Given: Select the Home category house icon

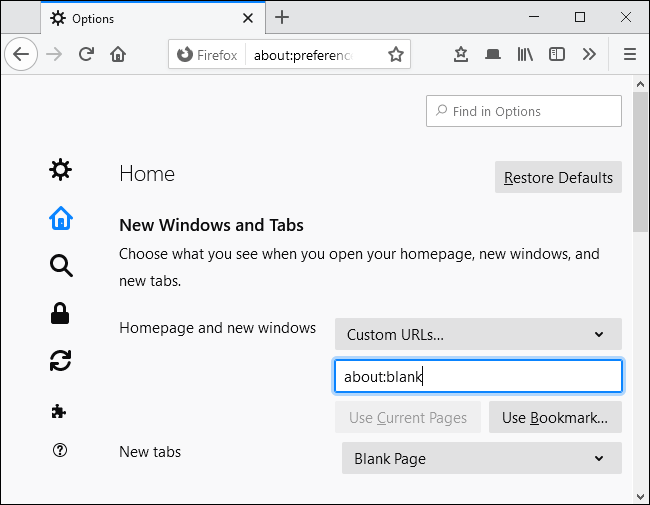Looking at the screenshot, I should [x=61, y=218].
